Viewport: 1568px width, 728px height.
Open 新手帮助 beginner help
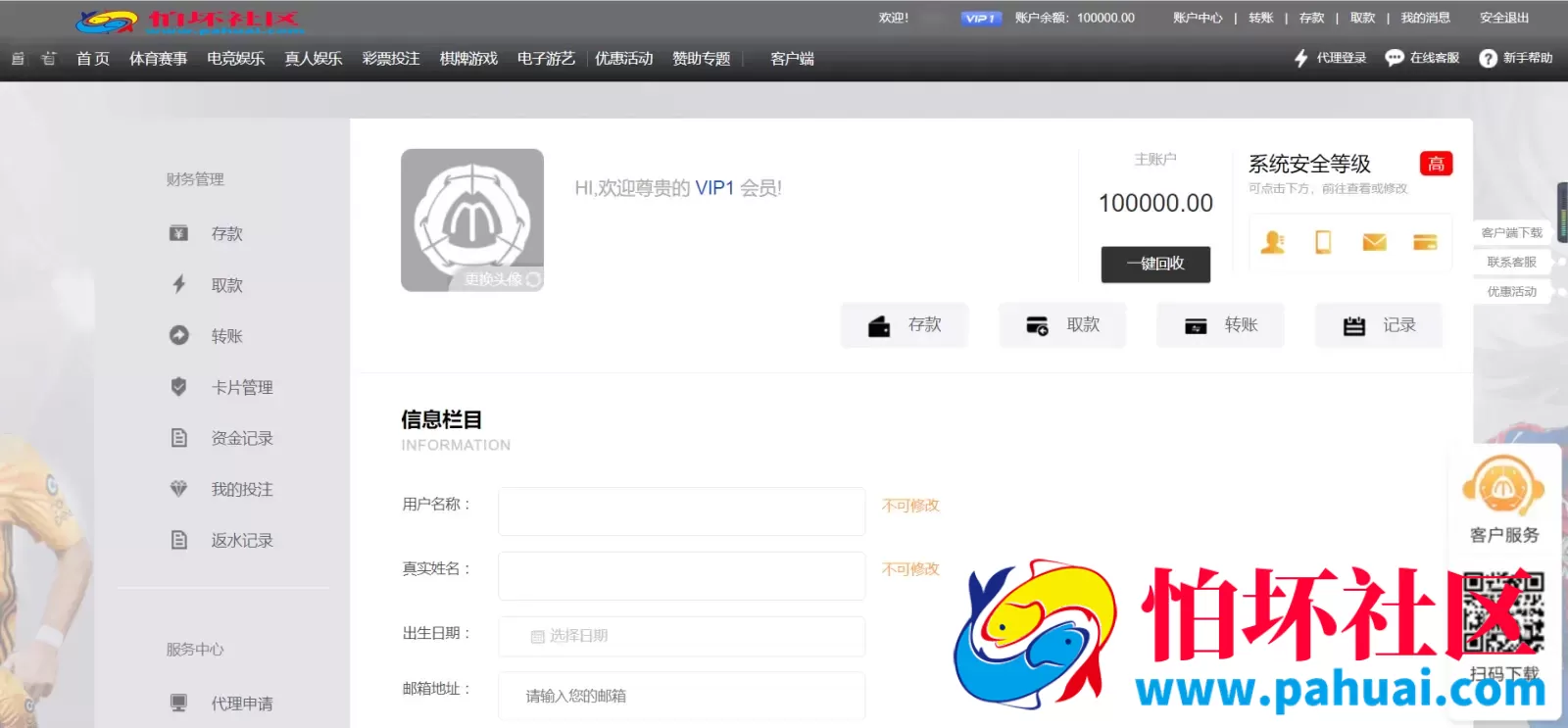pos(1516,58)
